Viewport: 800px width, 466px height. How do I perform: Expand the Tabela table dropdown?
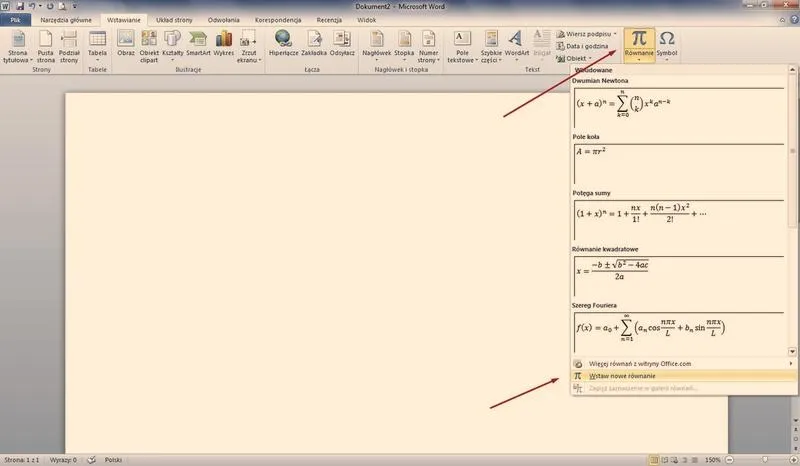pos(97,46)
